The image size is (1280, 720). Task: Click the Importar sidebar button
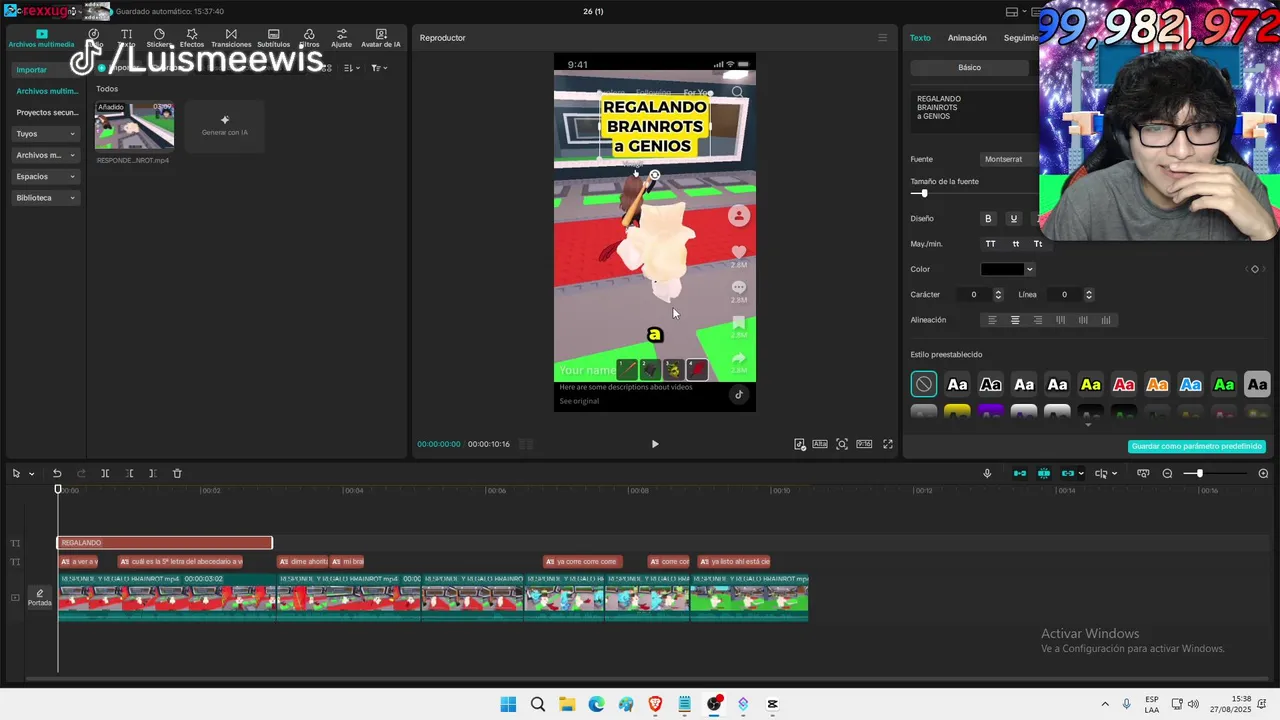tap(46, 70)
